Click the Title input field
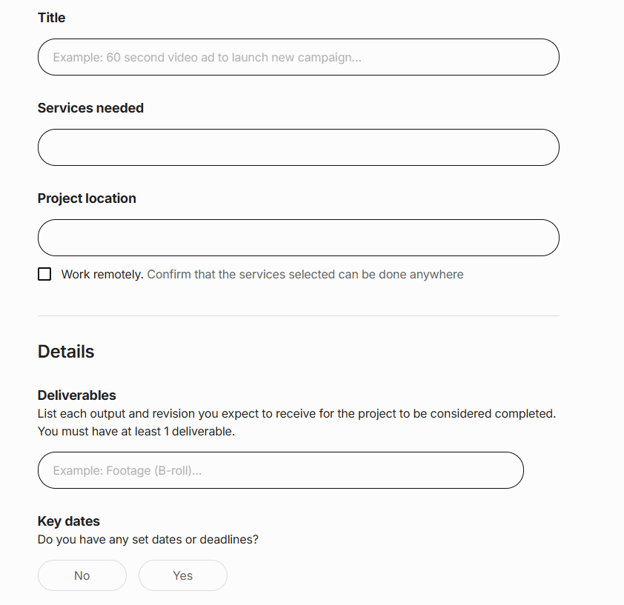 click(298, 57)
